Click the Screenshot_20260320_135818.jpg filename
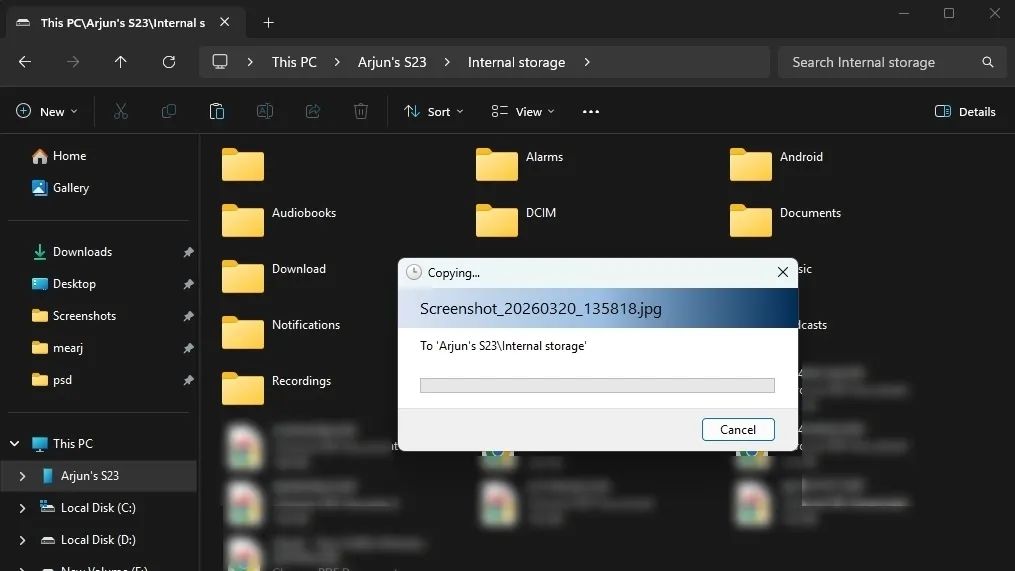Viewport: 1015px width, 571px height. point(541,309)
